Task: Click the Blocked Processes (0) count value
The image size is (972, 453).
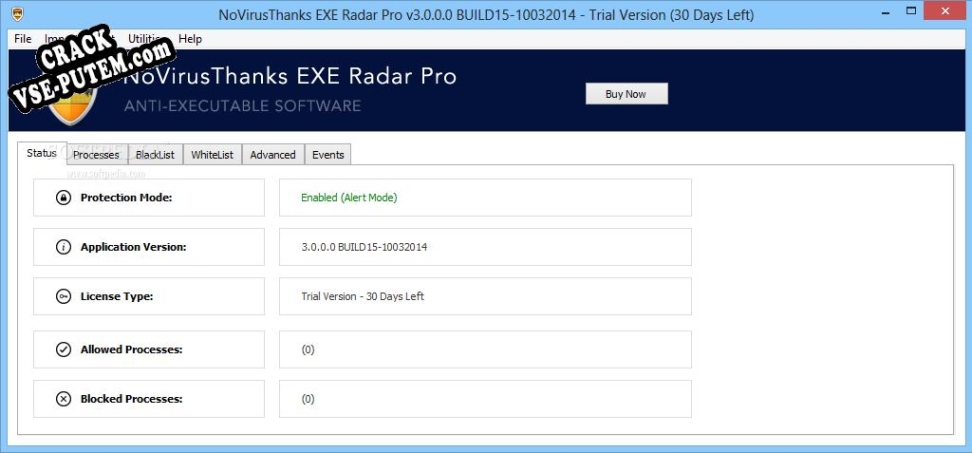Action: [308, 399]
